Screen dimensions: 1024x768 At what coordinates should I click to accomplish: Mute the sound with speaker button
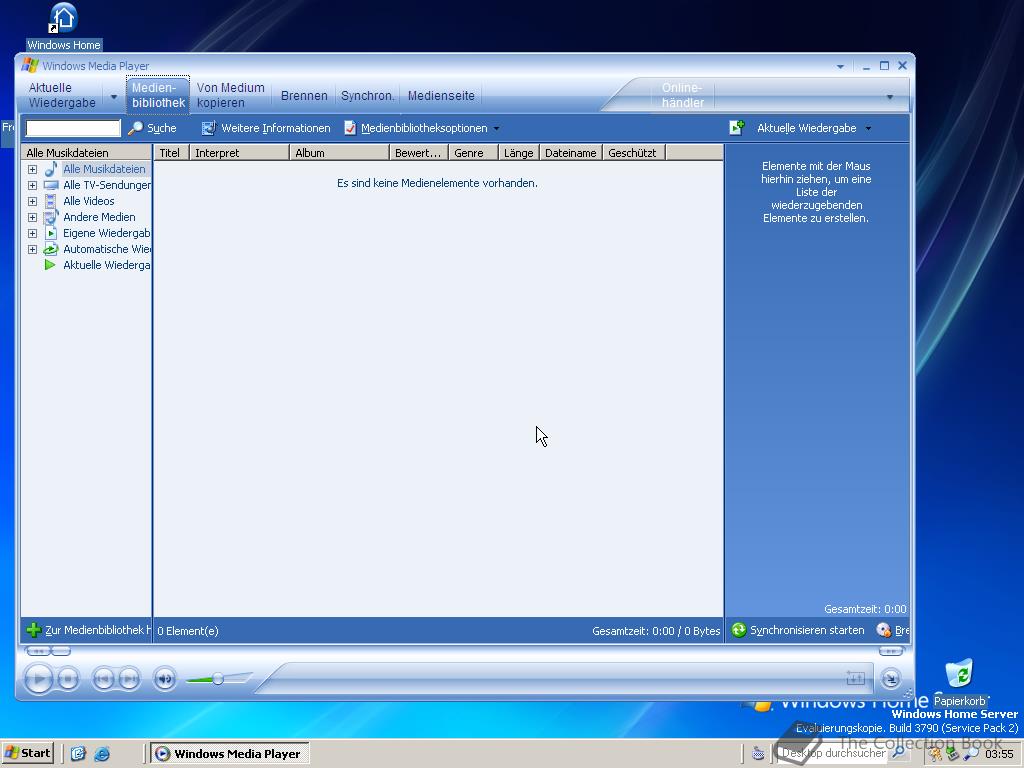coord(165,679)
